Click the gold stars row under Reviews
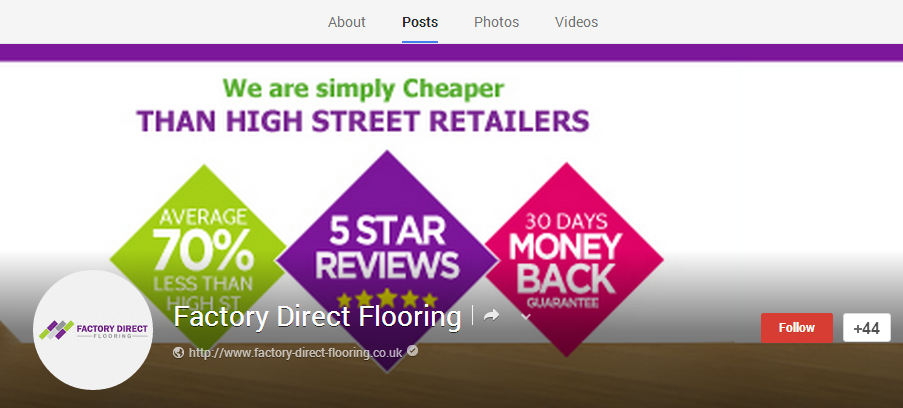Viewport: 903px width, 408px height. [x=387, y=299]
